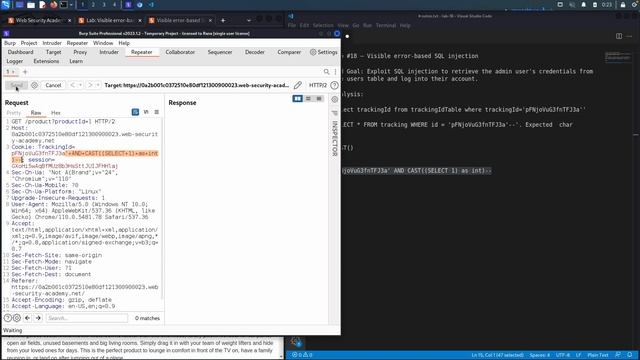Open the File menu in VS Code
This screenshot has width=640, height=360.
(x=291, y=25)
